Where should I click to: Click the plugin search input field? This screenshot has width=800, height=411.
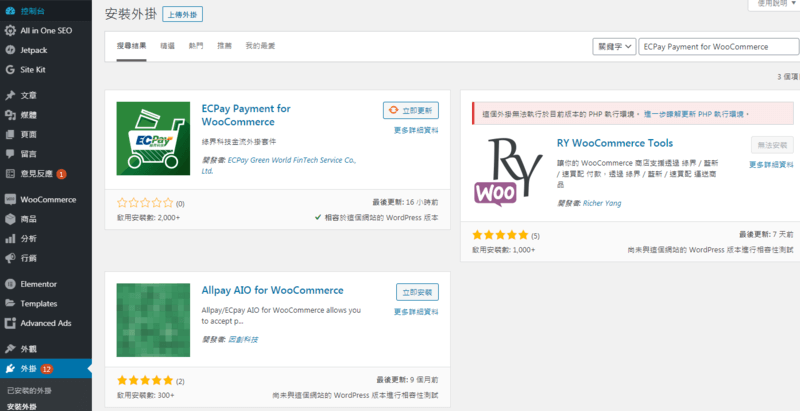click(x=717, y=47)
